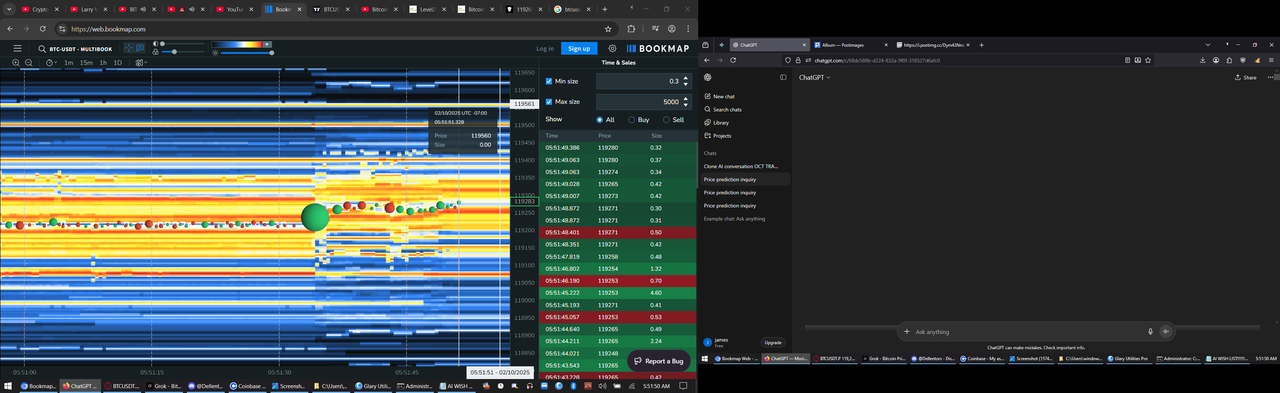This screenshot has width=1280, height=393.
Task: Switch to the BTCUS TradingView tab
Action: coord(332,9)
